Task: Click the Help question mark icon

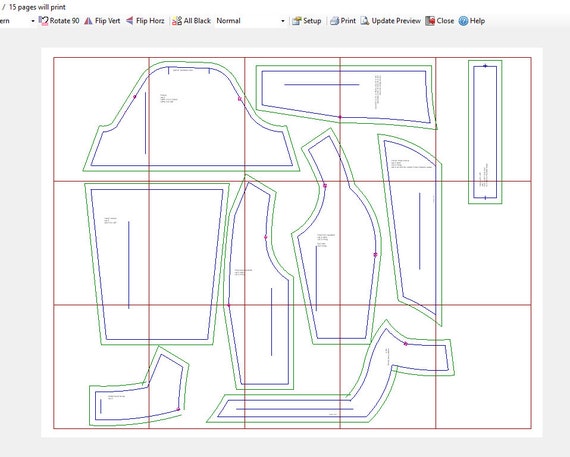Action: coord(463,21)
